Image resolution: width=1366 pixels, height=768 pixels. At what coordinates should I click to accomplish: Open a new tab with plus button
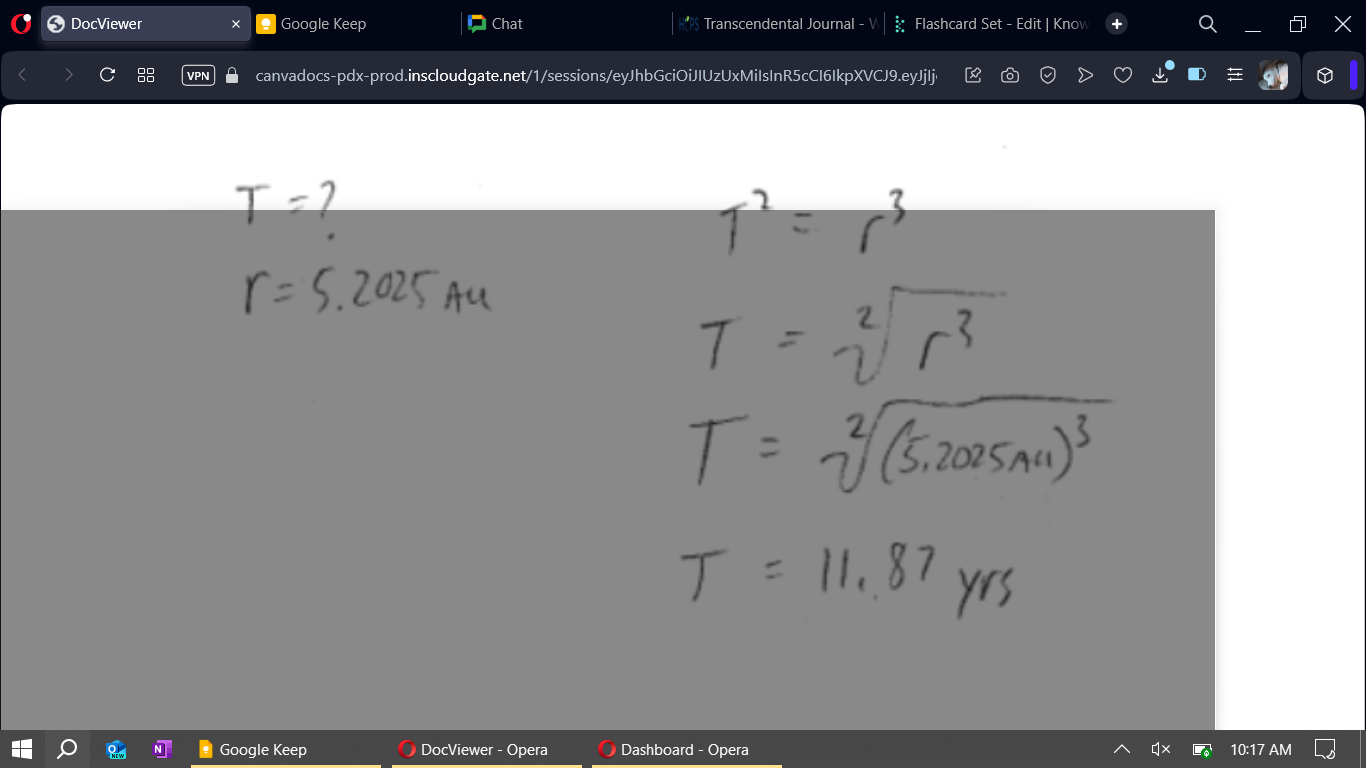(x=1117, y=24)
